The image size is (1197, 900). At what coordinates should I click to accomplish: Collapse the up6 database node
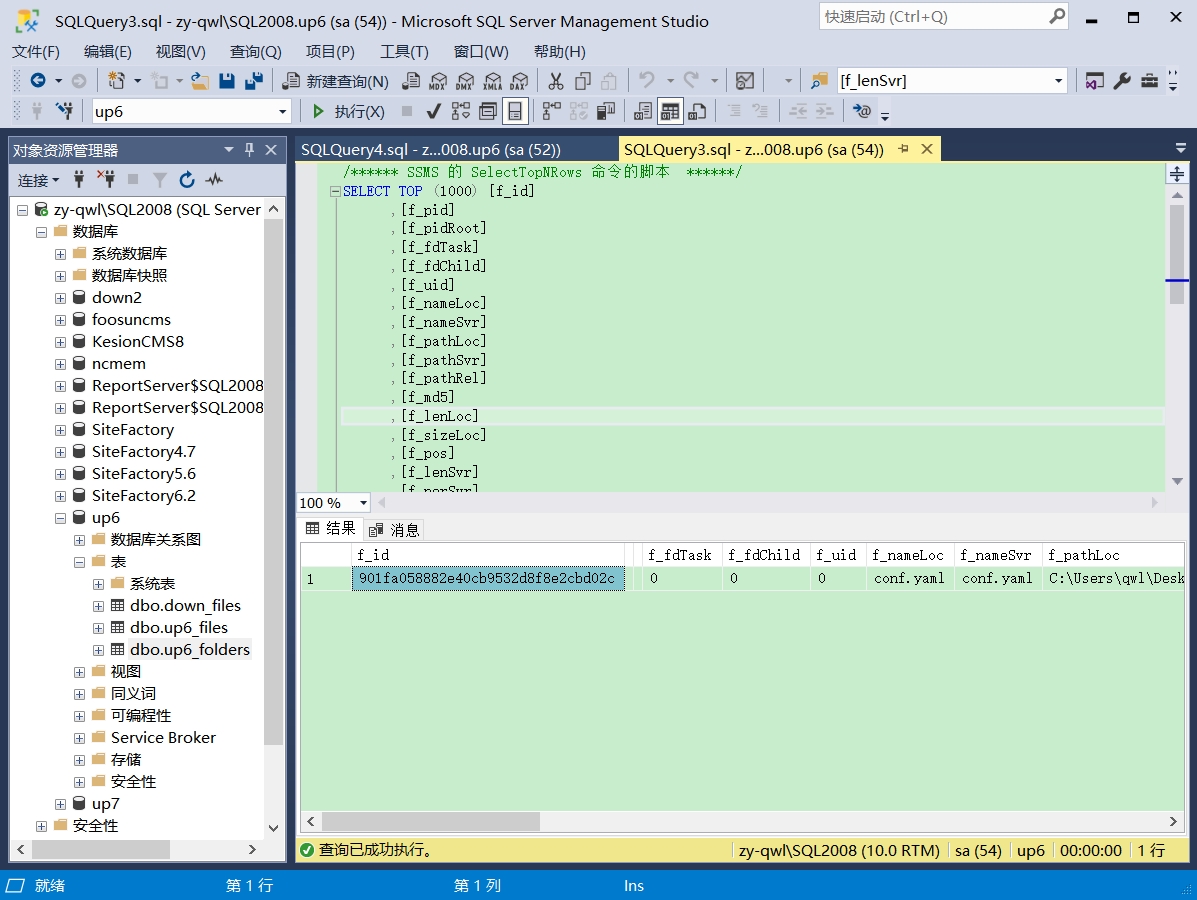click(x=60, y=518)
